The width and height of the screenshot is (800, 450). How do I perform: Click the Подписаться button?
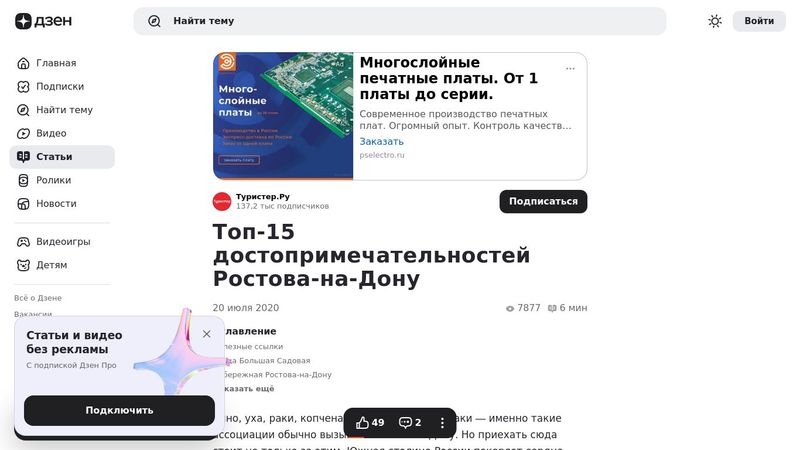tap(543, 202)
